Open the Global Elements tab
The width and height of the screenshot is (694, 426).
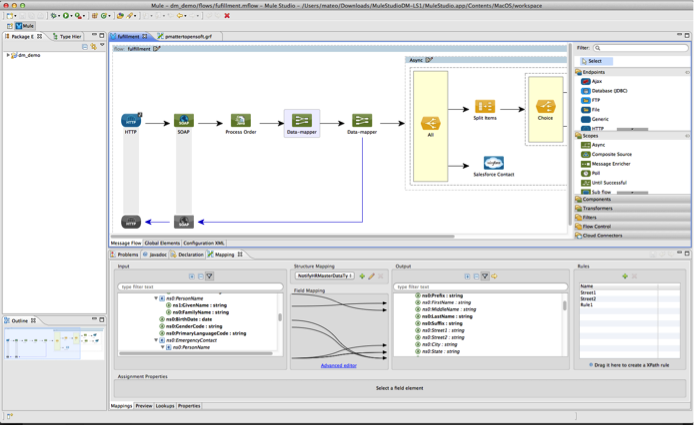162,243
